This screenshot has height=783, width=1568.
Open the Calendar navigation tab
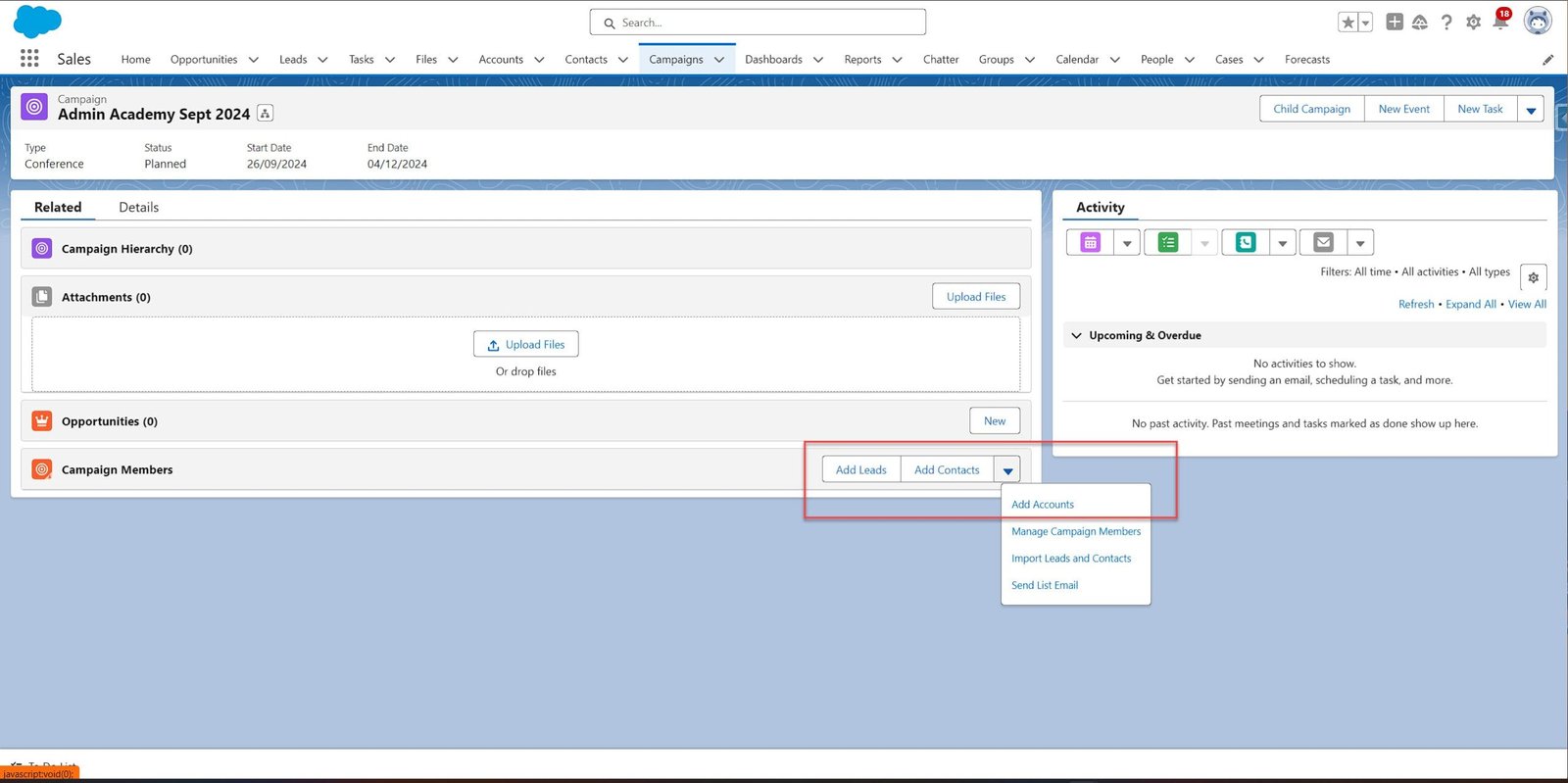coord(1077,60)
